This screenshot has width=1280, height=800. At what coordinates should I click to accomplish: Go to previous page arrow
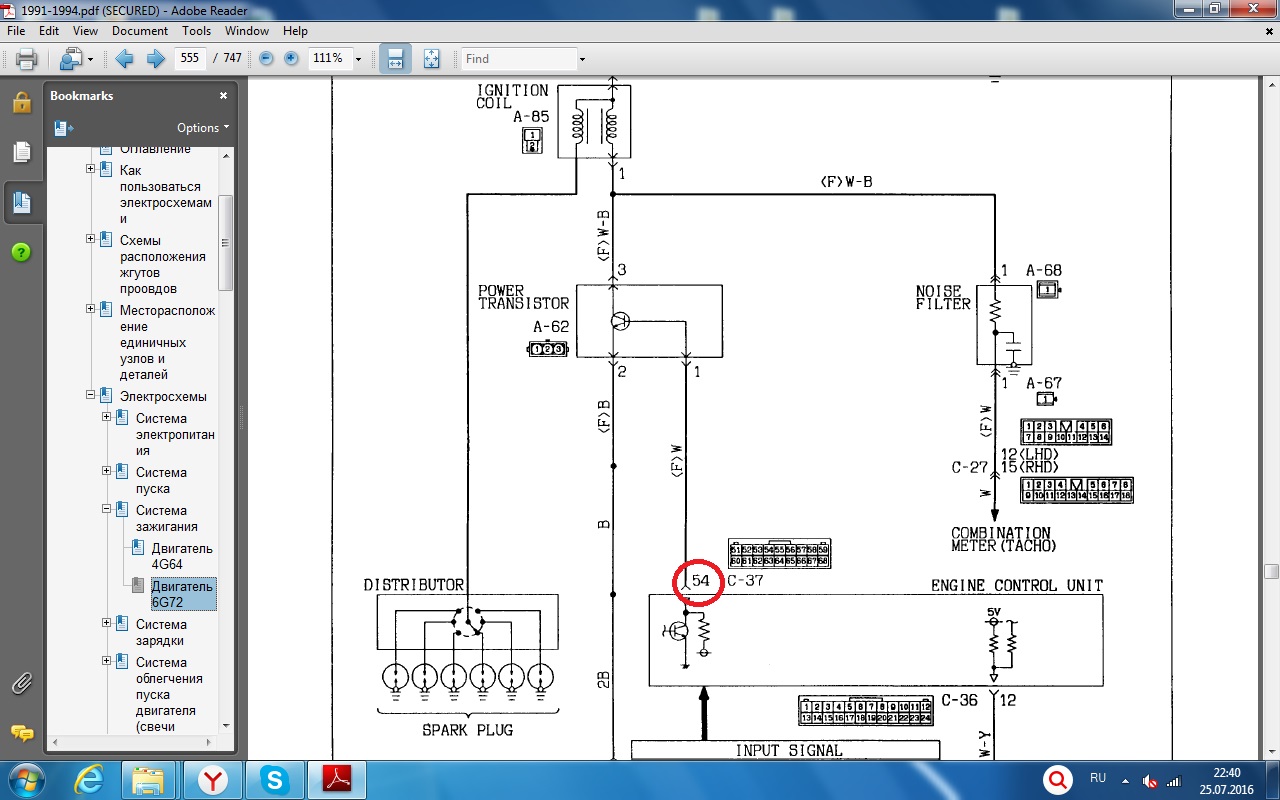(125, 59)
